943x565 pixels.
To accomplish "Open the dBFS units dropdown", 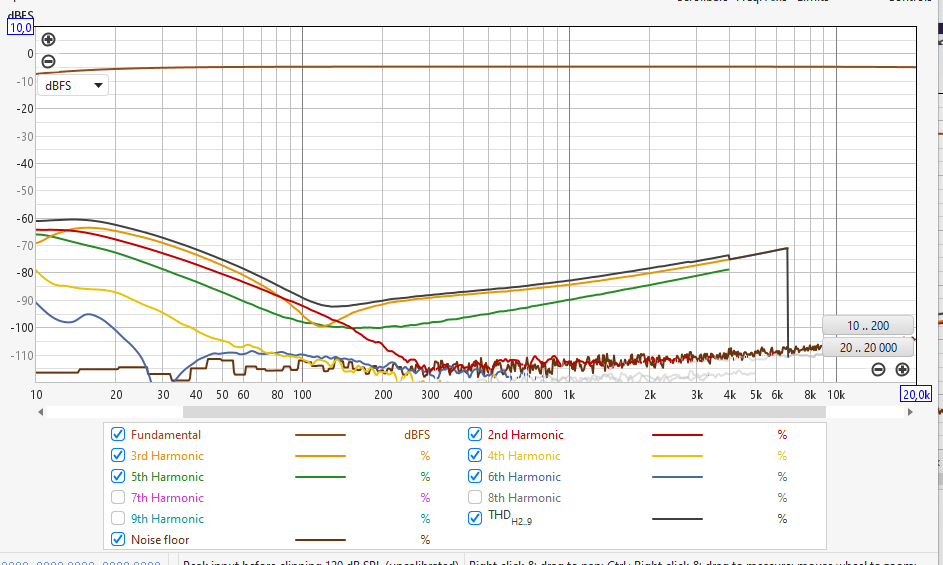I will [73, 85].
